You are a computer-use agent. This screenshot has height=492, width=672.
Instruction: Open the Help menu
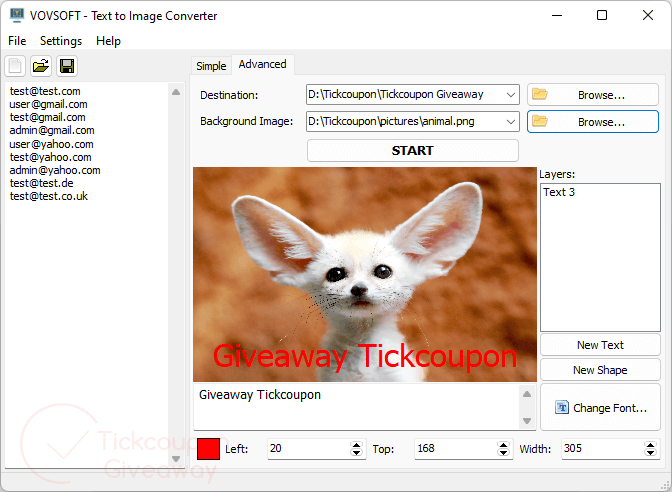click(108, 41)
